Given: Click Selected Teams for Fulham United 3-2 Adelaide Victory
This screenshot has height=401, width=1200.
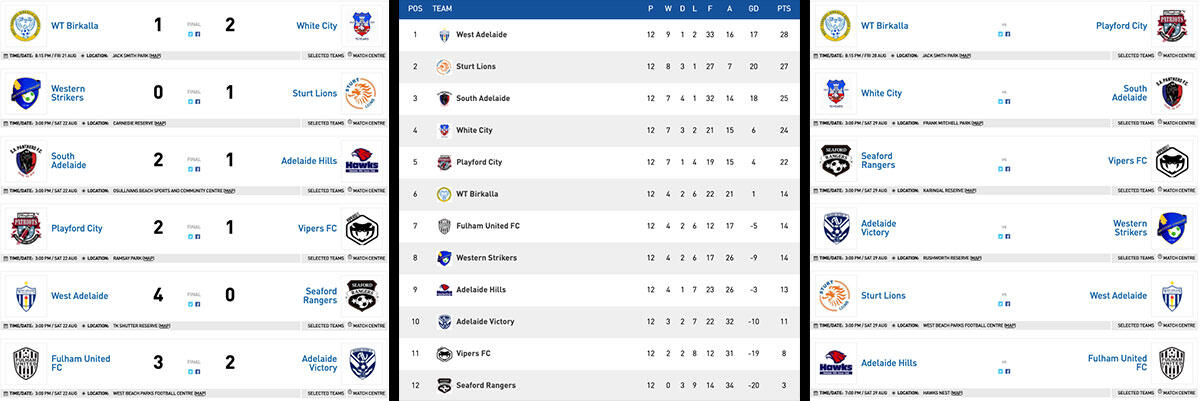Looking at the screenshot, I should 323,393.
